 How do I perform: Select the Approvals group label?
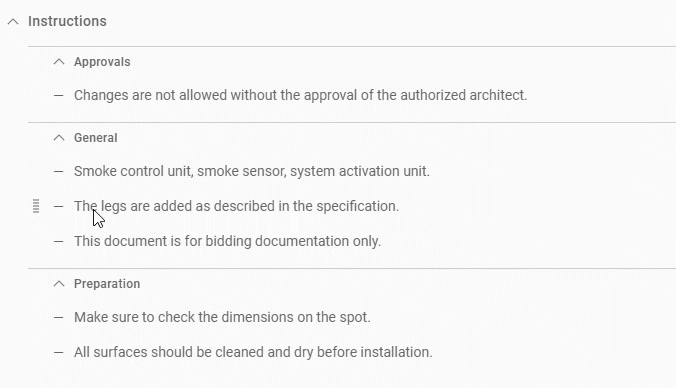pos(102,62)
